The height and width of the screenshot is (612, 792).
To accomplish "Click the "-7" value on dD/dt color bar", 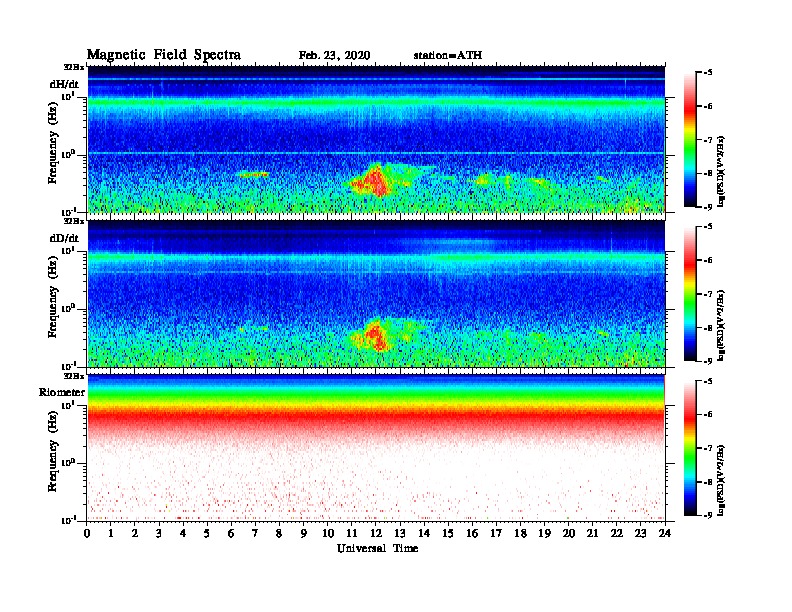I will (708, 294).
